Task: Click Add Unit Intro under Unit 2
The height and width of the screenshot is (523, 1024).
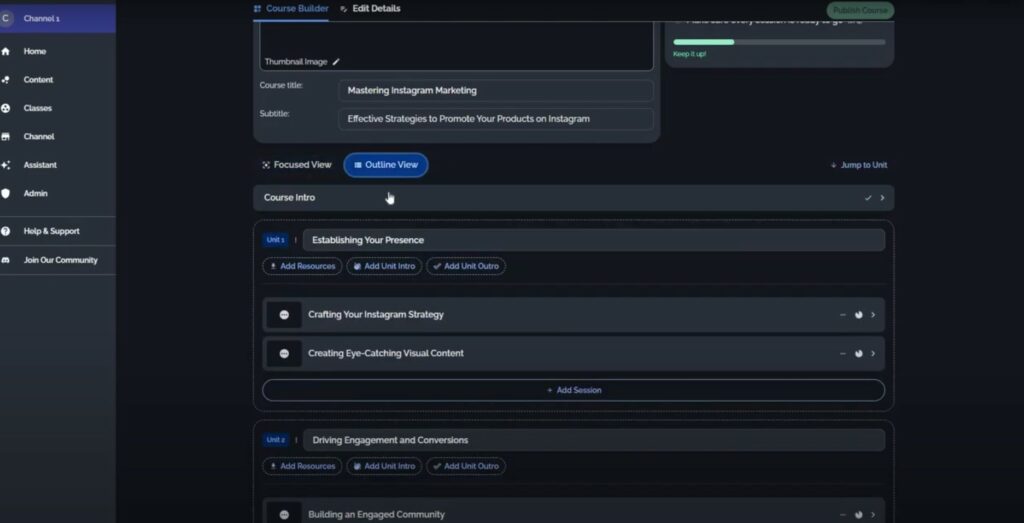Action: (x=384, y=466)
